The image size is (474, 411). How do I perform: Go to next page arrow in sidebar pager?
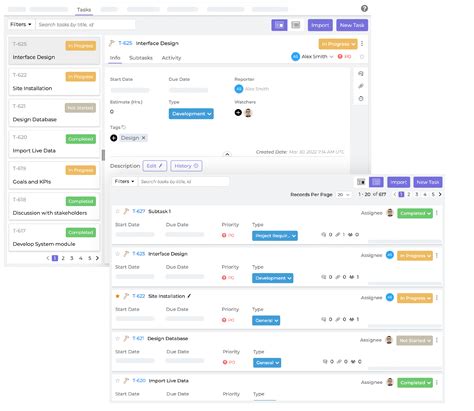97,258
